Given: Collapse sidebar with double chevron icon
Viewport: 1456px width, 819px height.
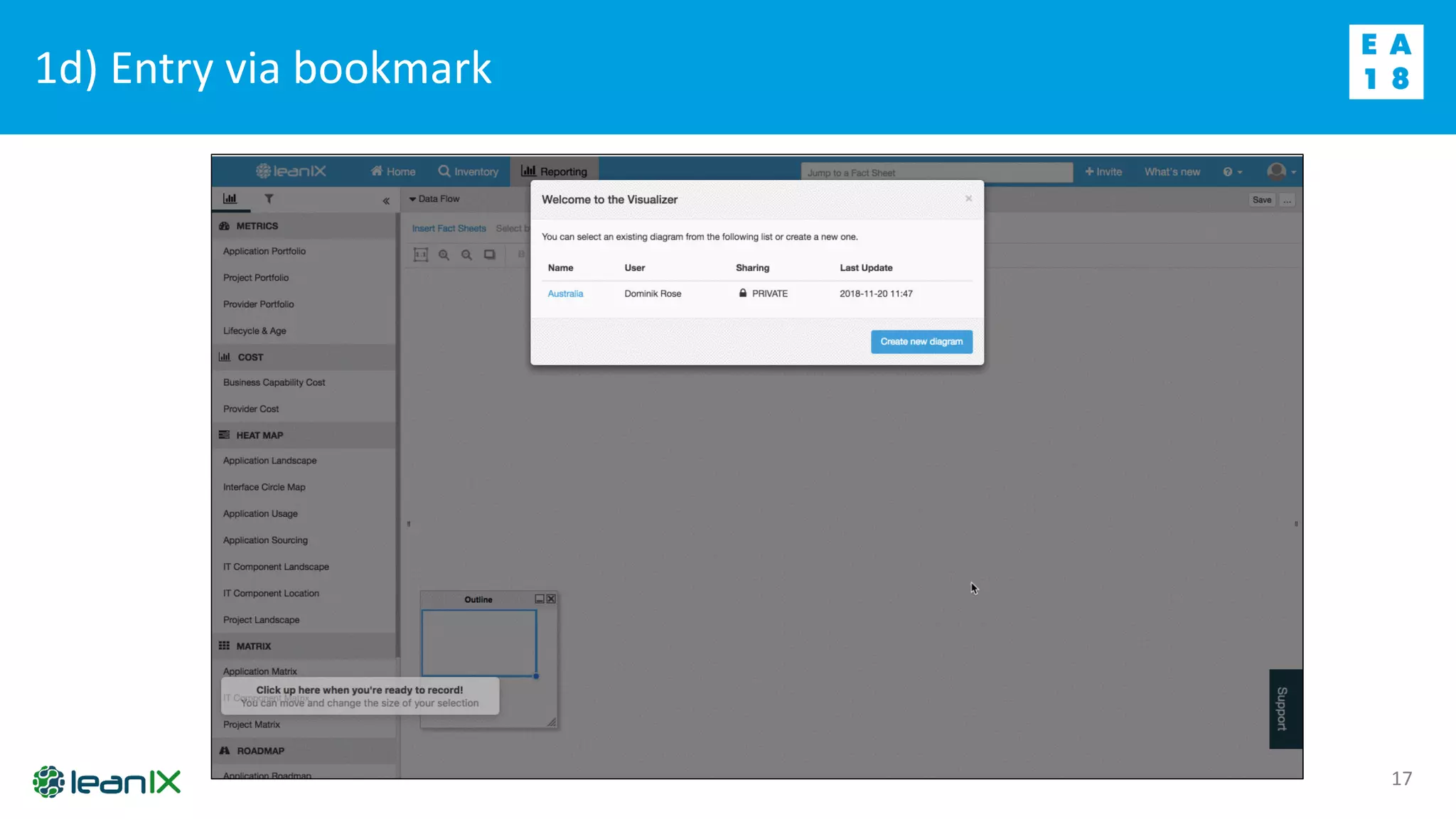Looking at the screenshot, I should [386, 201].
